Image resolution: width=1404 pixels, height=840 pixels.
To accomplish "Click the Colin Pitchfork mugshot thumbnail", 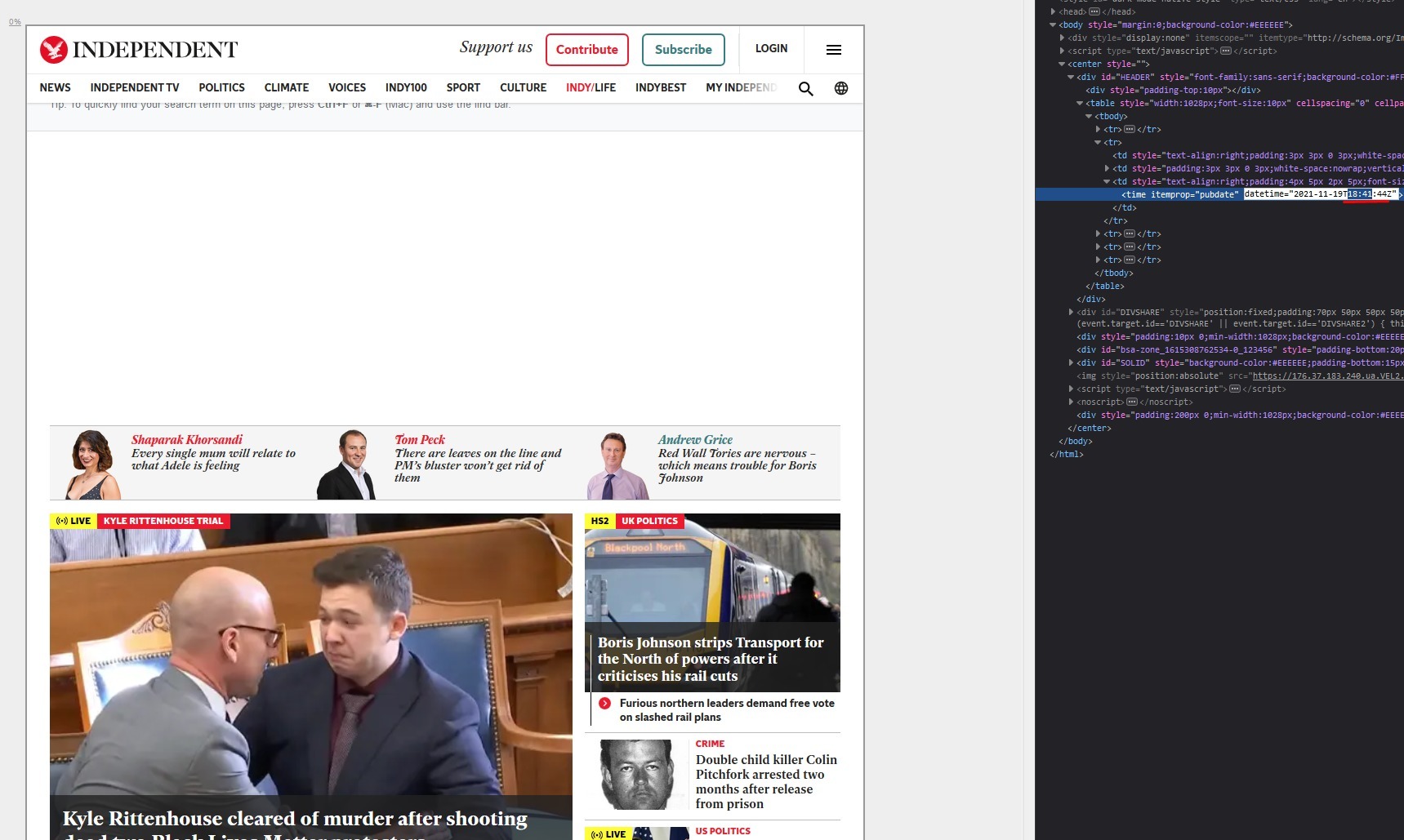I will (636, 775).
